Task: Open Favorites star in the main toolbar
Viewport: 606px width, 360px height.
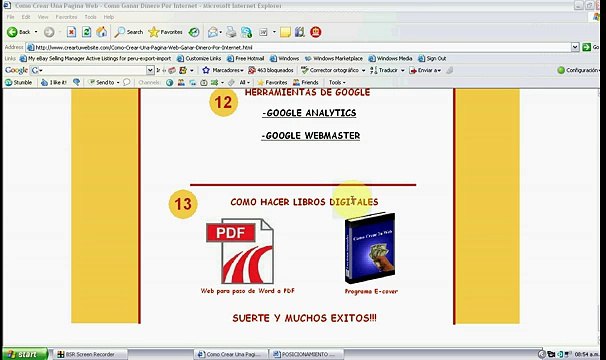Action: (x=165, y=32)
